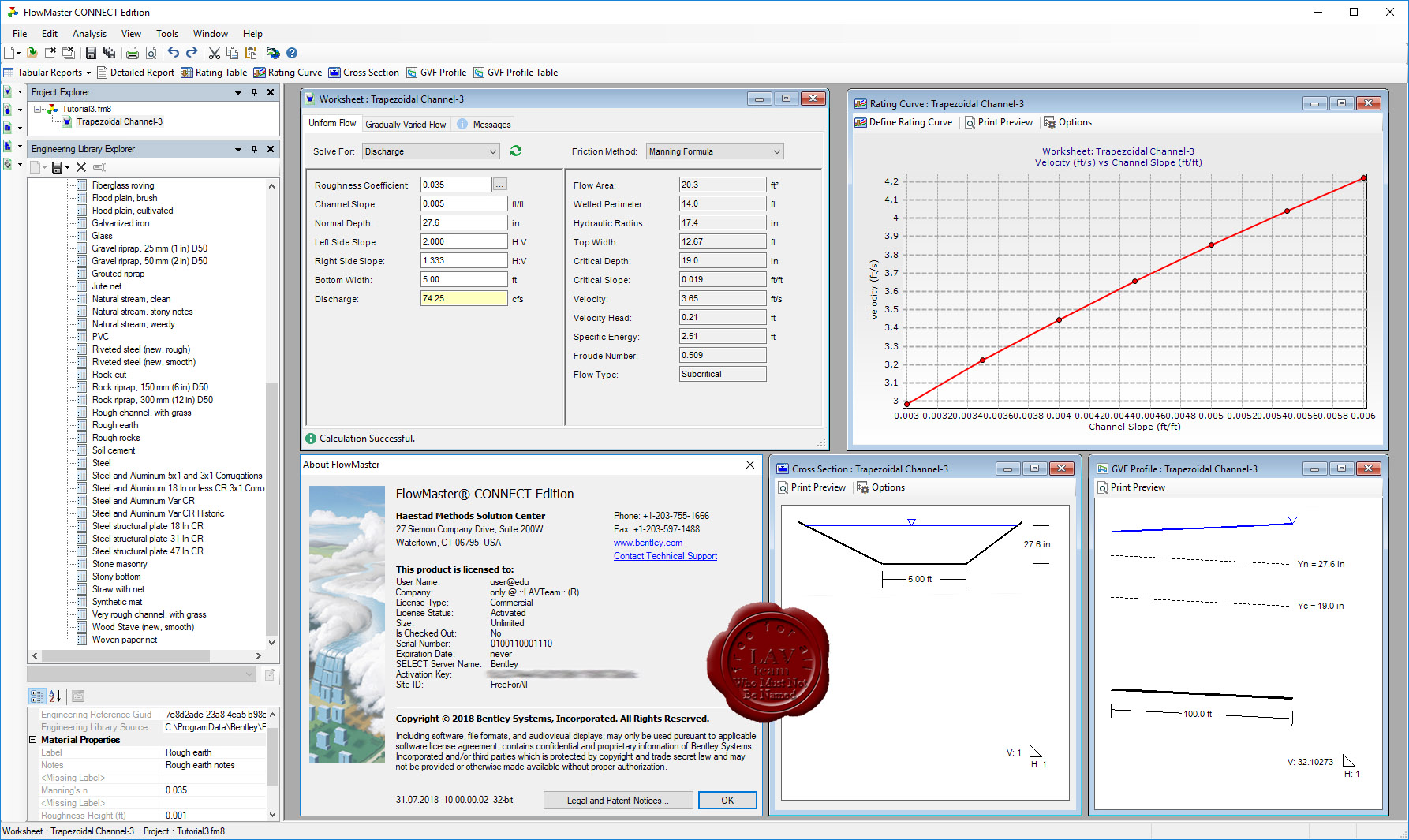Screen dimensions: 1409x840
Task: Pin the Project Explorer panel
Action: tap(254, 92)
